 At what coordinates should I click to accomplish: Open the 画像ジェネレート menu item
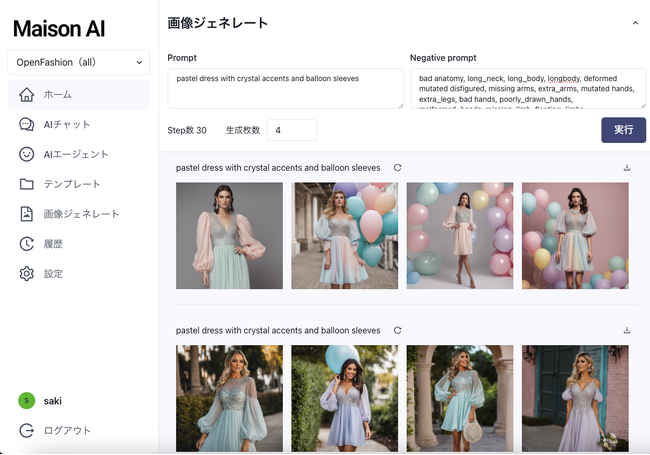(80, 214)
